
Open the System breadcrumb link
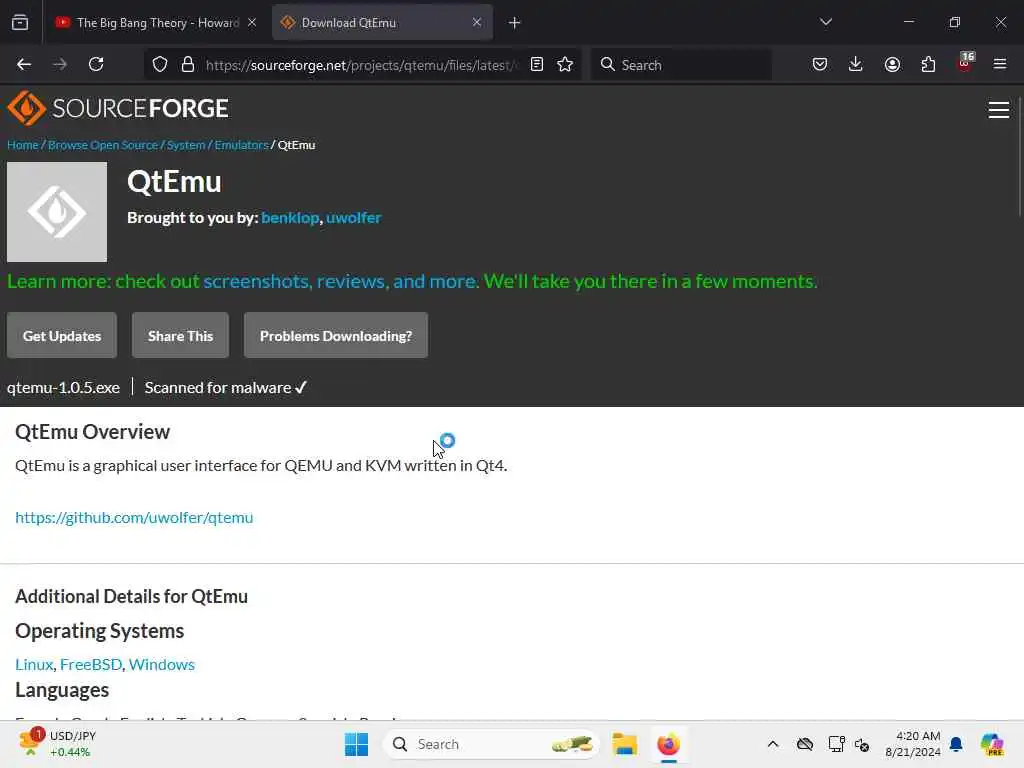click(x=186, y=145)
